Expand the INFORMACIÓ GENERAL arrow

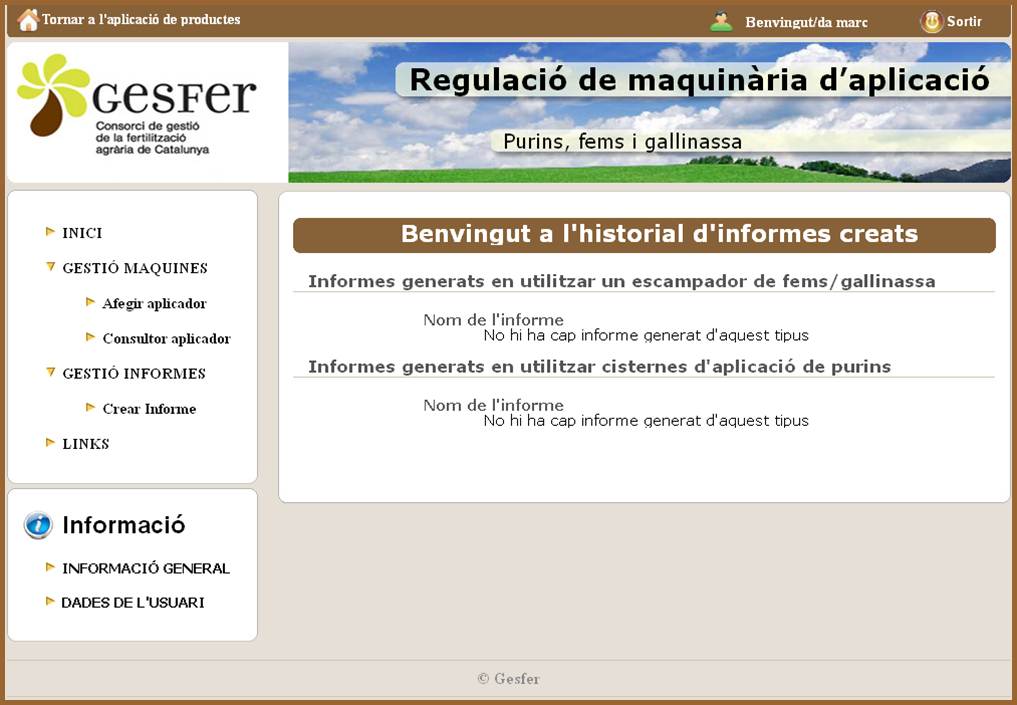point(50,567)
